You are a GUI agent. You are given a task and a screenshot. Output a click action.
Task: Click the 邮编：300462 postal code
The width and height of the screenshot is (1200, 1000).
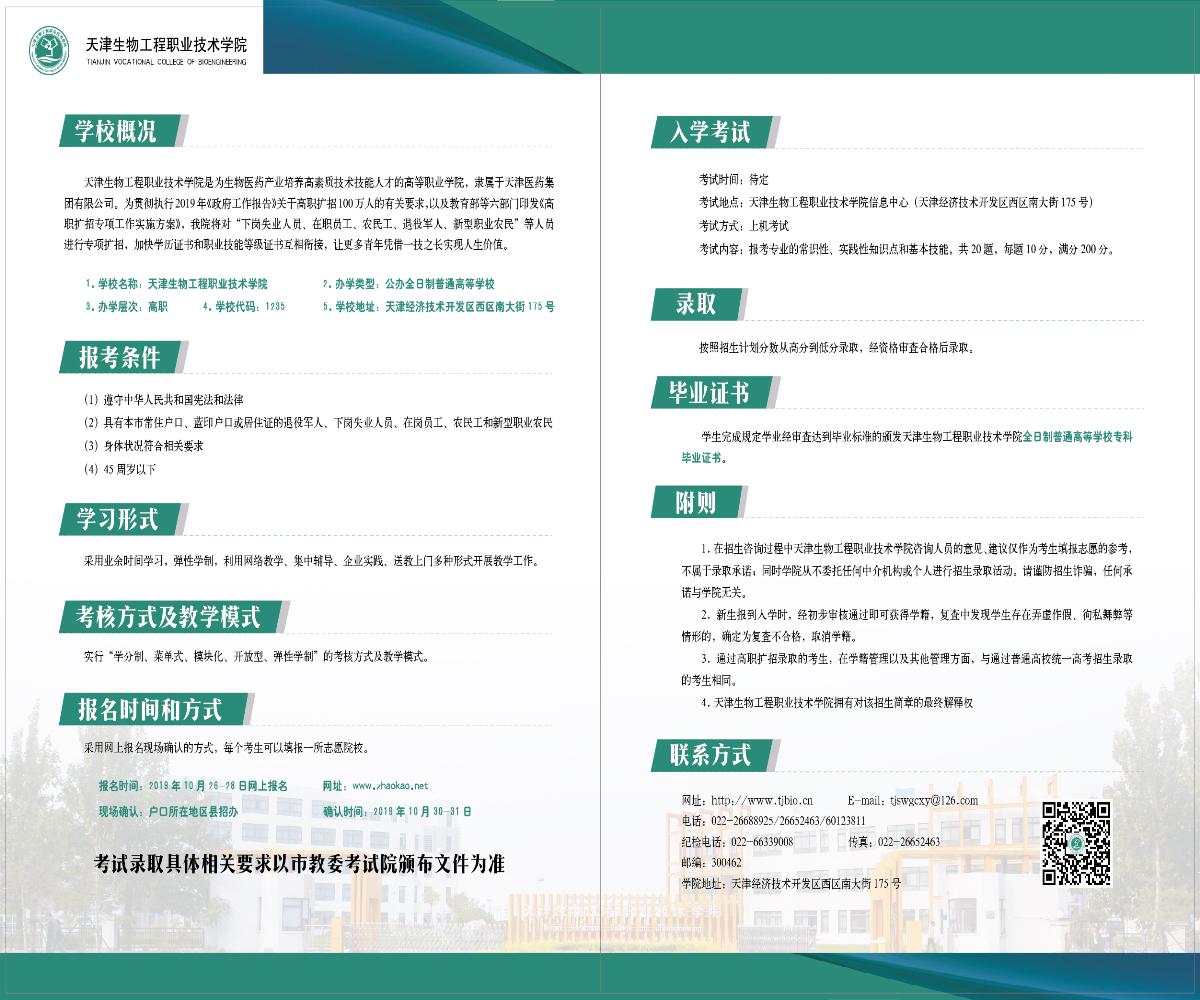coord(711,863)
